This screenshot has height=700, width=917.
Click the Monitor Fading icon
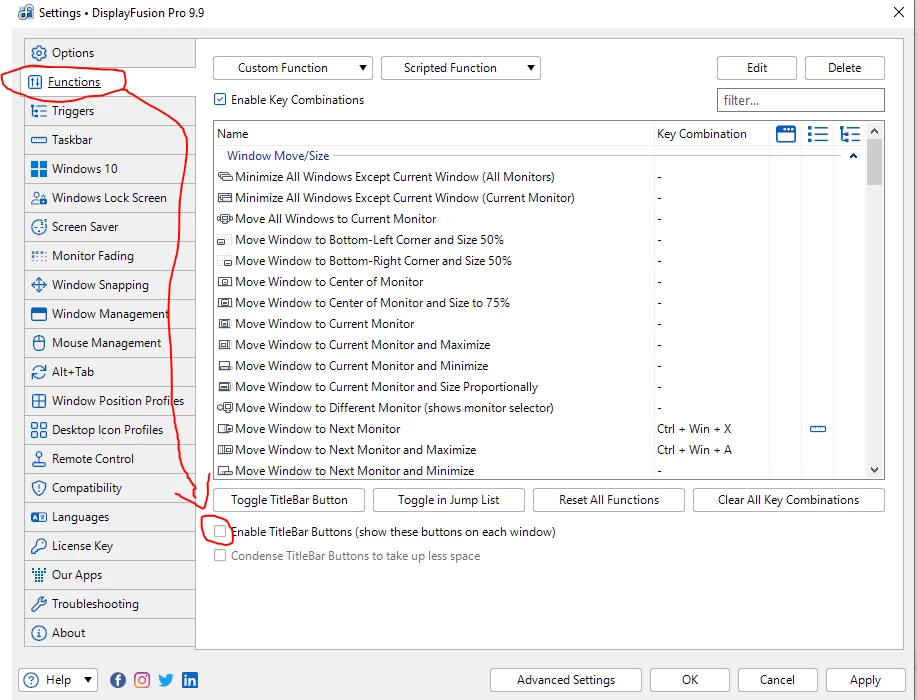(x=39, y=256)
